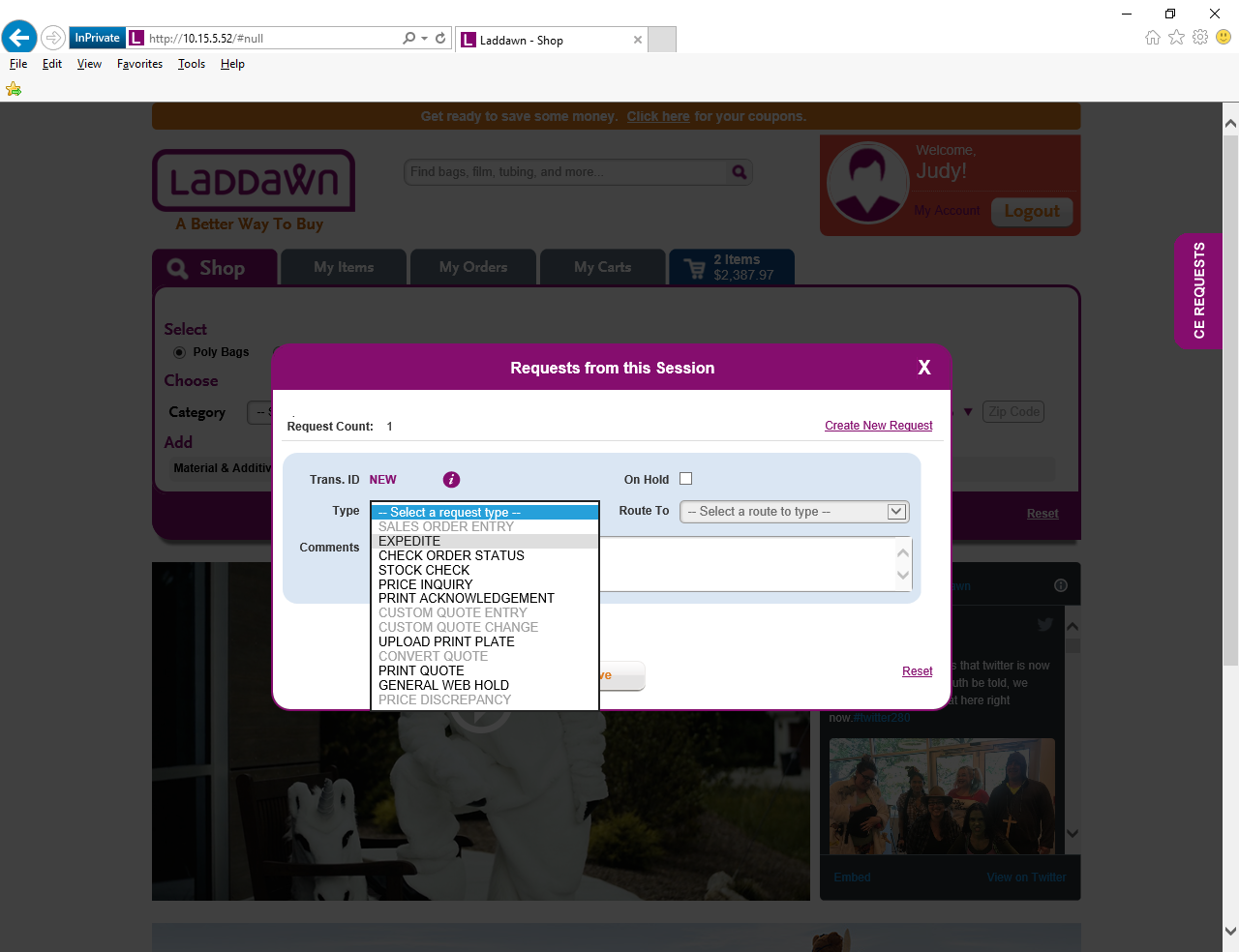Click the 'Click here' coupons link
This screenshot has height=952, width=1239.
tap(658, 116)
